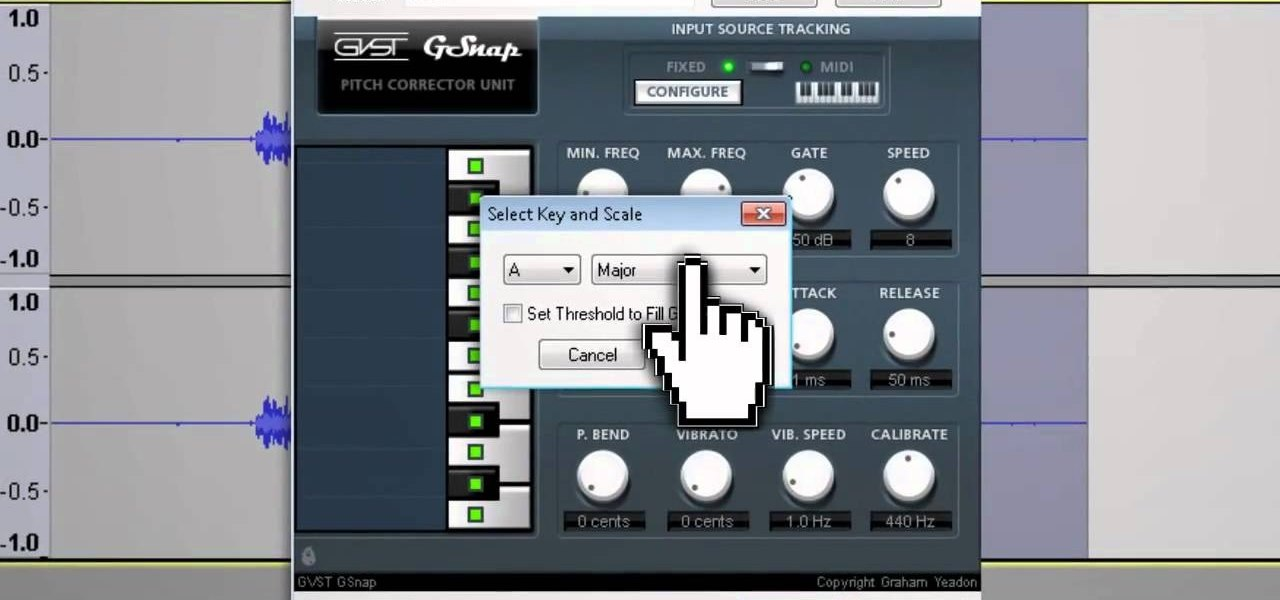The width and height of the screenshot is (1280, 600).
Task: Click the RELEASE knob
Action: 909,335
